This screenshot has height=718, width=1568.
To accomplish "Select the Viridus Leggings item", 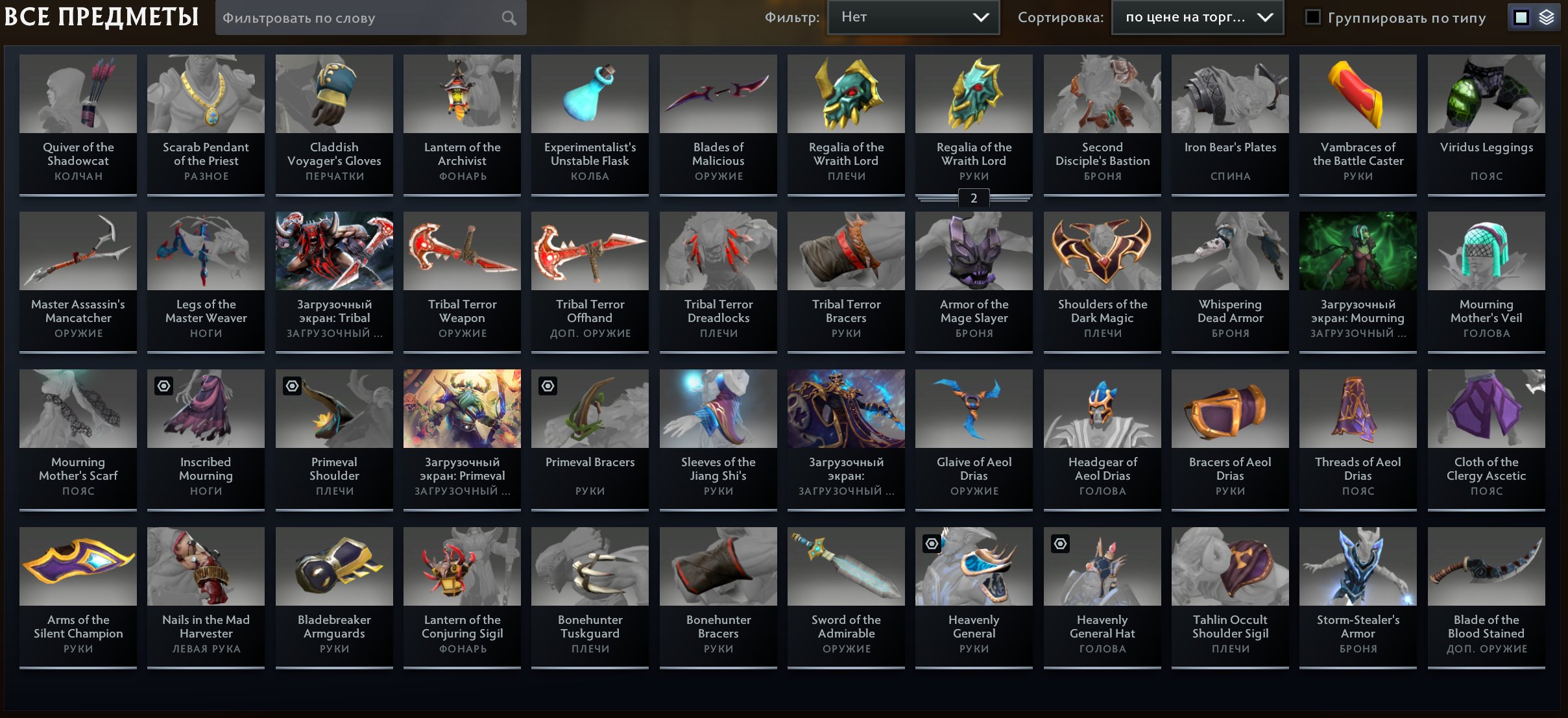I will (x=1486, y=123).
